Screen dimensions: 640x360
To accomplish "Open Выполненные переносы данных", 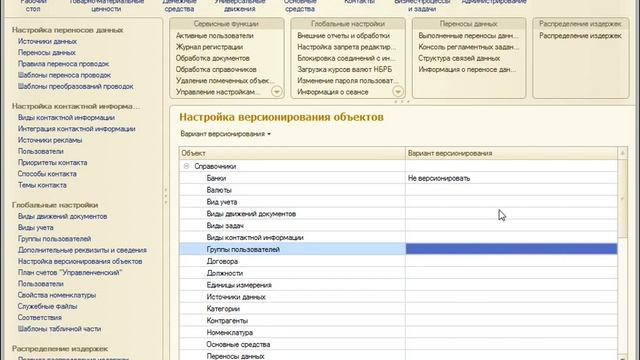I will pos(468,36).
